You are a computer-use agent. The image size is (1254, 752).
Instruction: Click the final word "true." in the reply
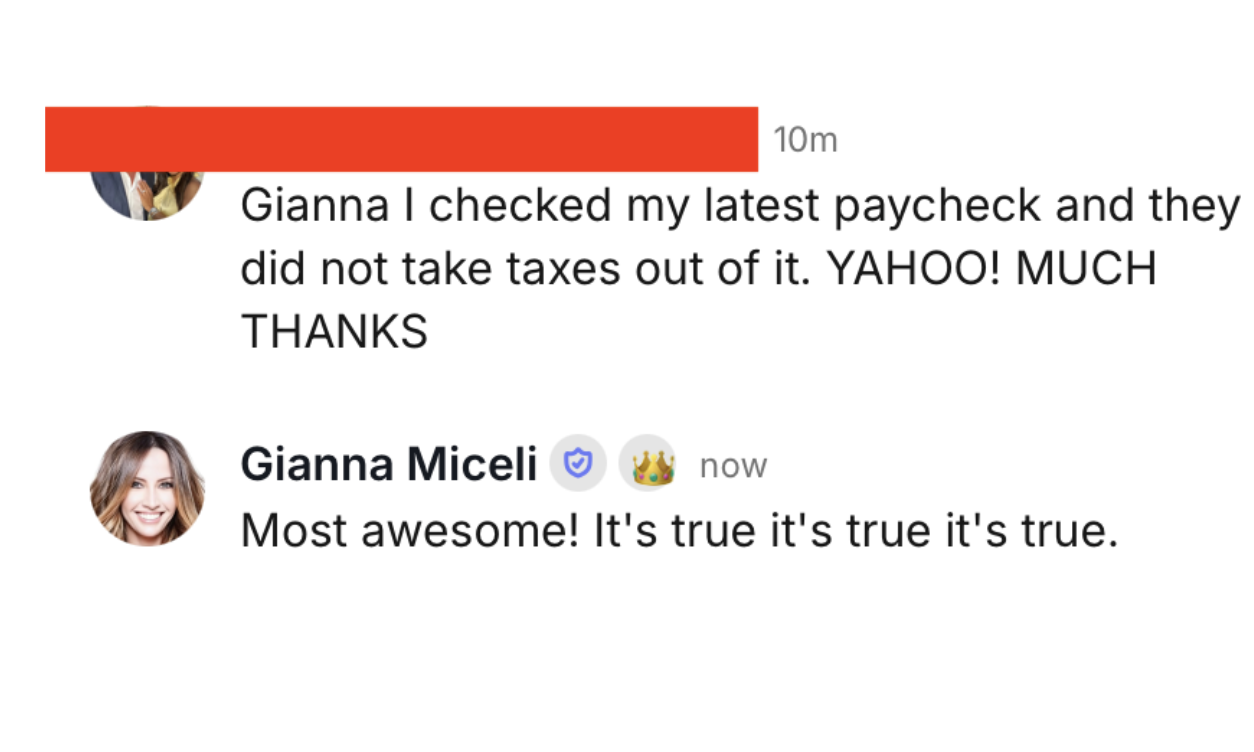click(x=1067, y=531)
